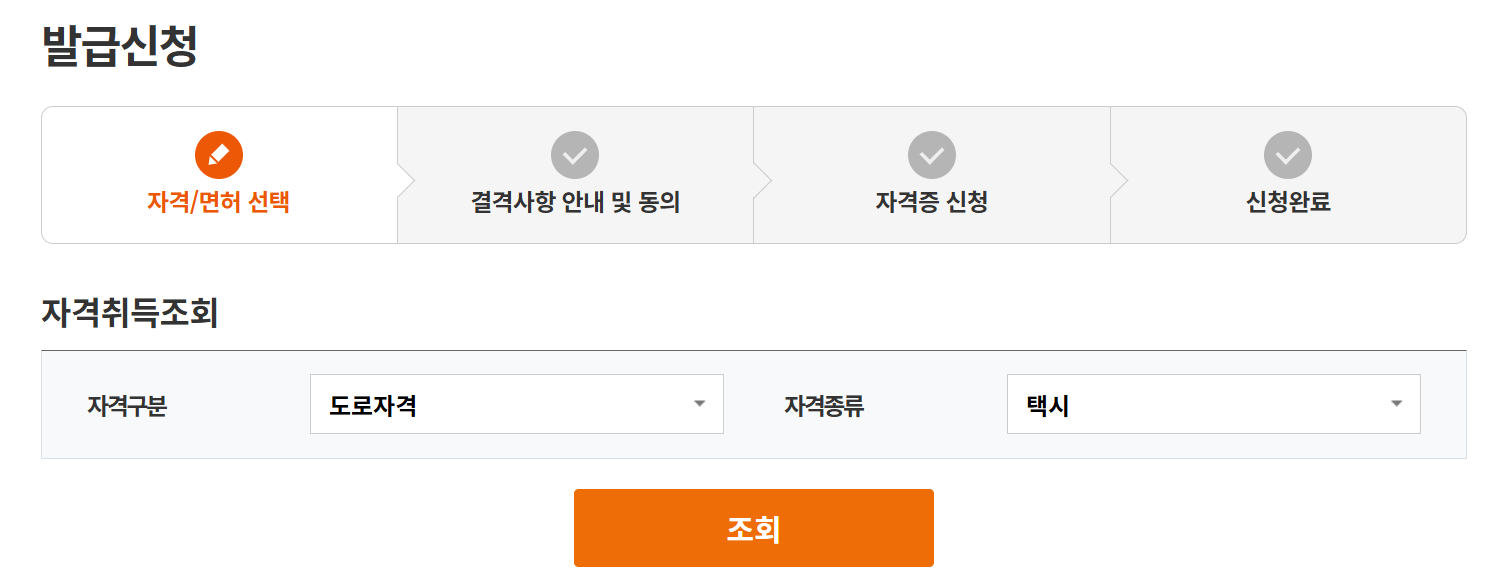Expand the 도로자격 combo box arrow

[700, 404]
